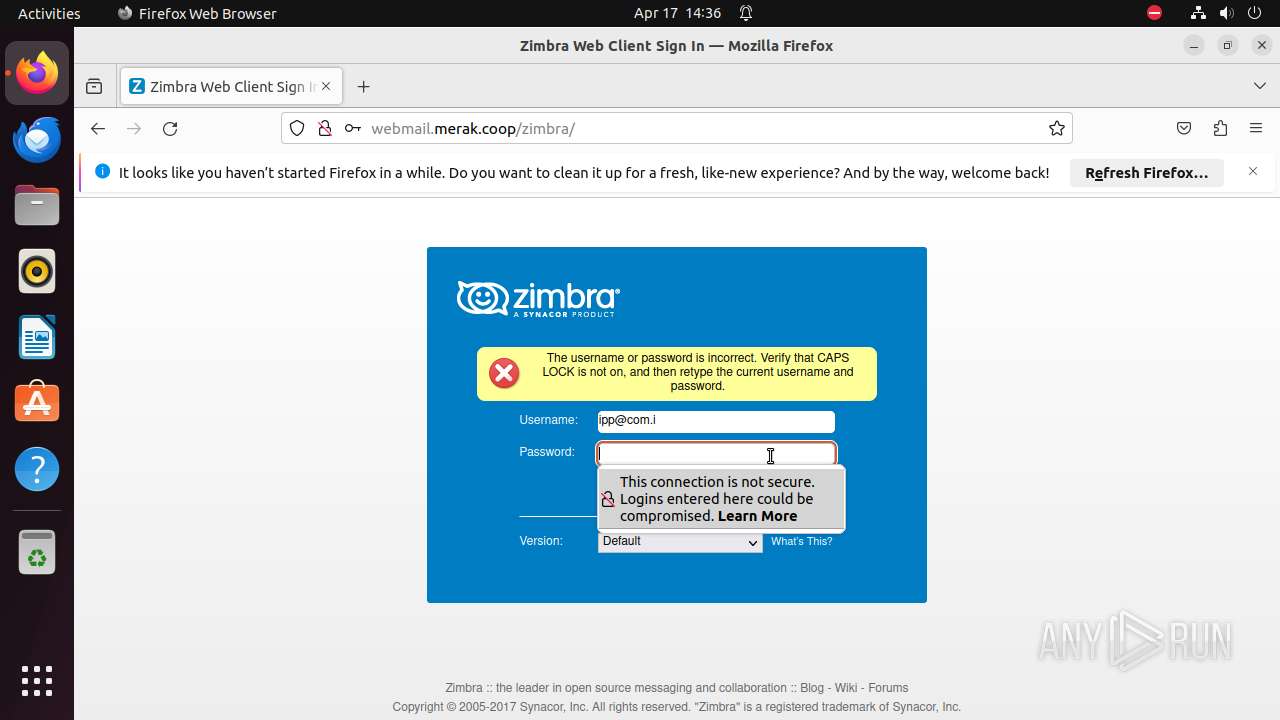The image size is (1280, 720).
Task: Open the saved logins key icon
Action: (x=352, y=128)
